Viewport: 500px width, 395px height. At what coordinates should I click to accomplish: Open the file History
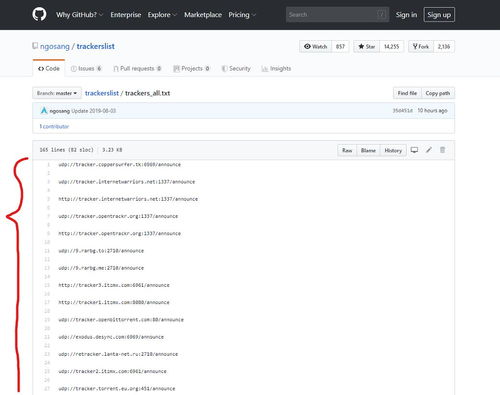[x=393, y=150]
